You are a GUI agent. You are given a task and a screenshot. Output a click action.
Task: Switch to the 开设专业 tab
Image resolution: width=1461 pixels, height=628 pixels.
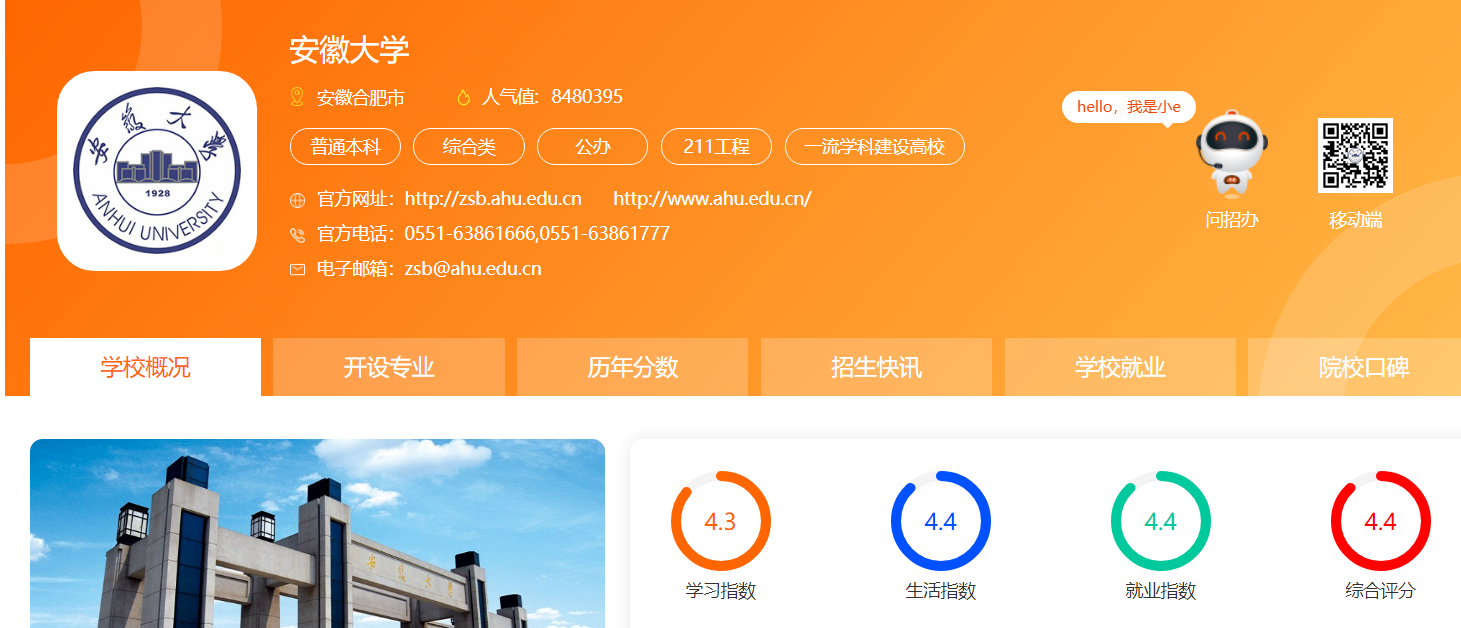pos(389,367)
